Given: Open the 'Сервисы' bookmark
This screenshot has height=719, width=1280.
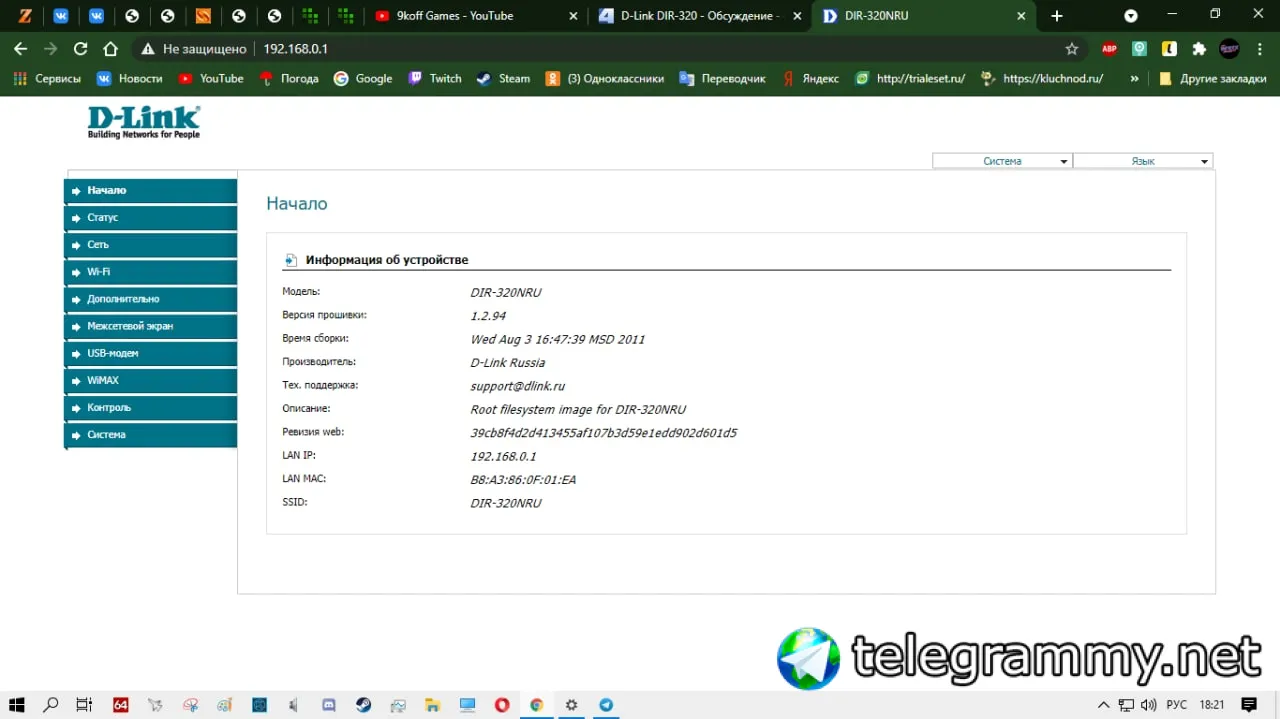Looking at the screenshot, I should [47, 78].
